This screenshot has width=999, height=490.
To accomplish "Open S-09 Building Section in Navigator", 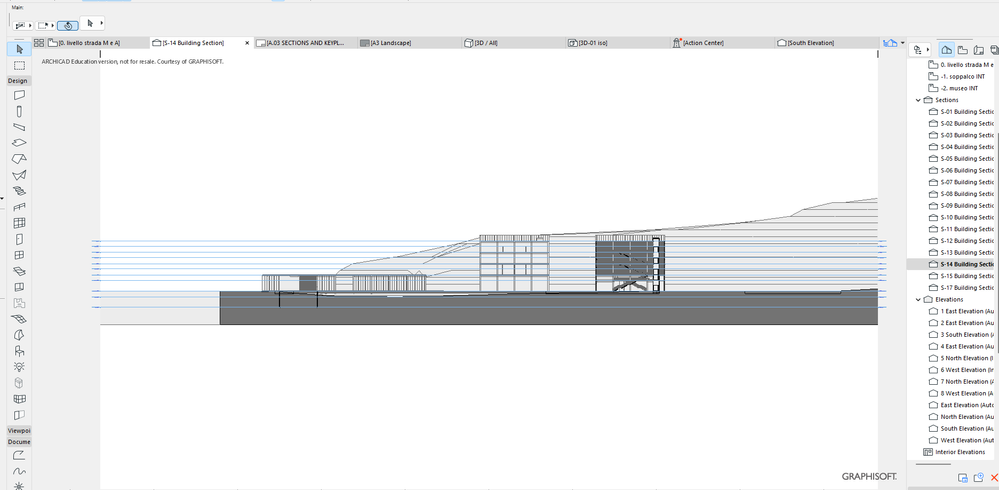I will (x=961, y=206).
